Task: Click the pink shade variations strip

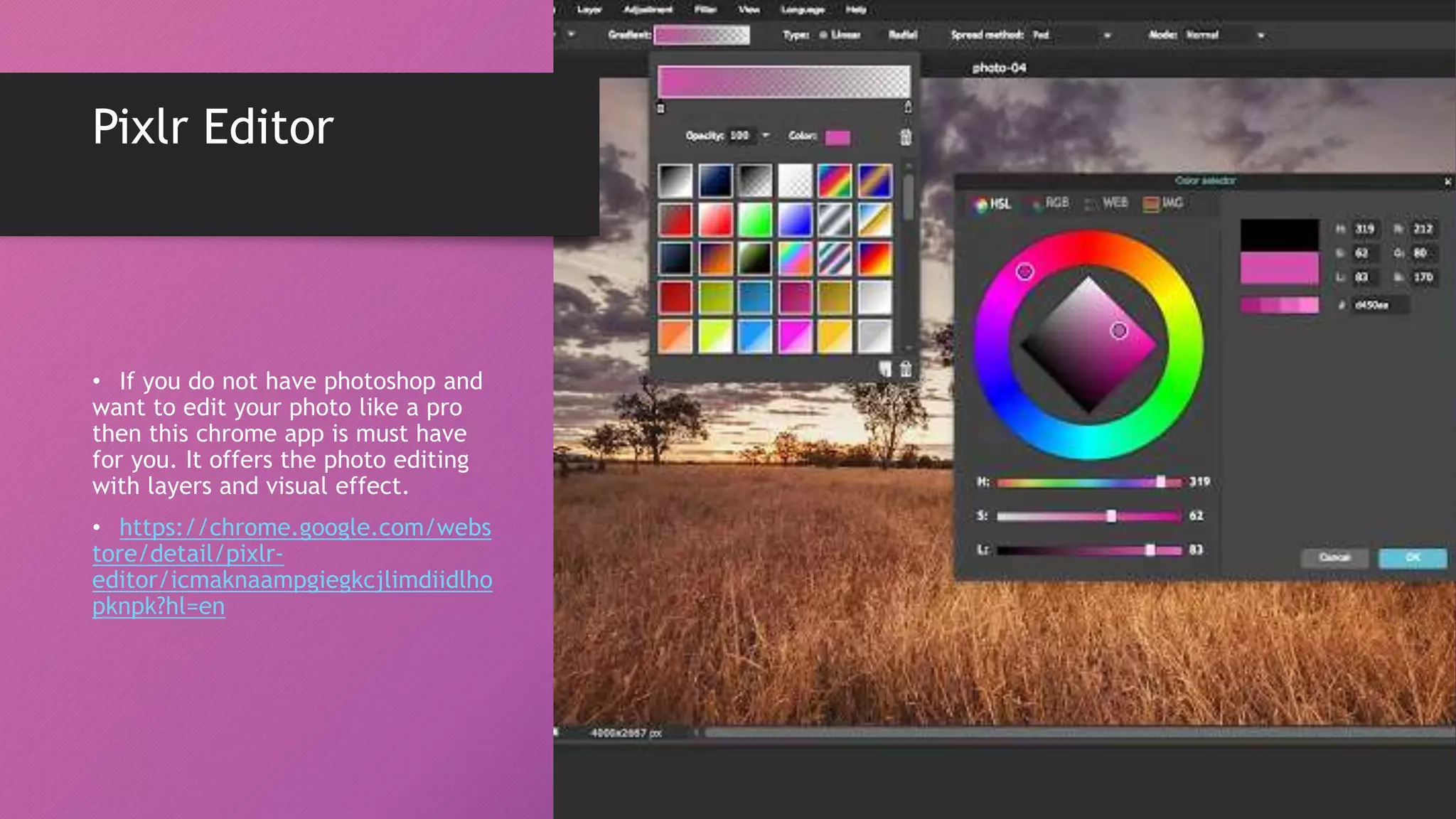Action: pyautogui.click(x=1280, y=306)
